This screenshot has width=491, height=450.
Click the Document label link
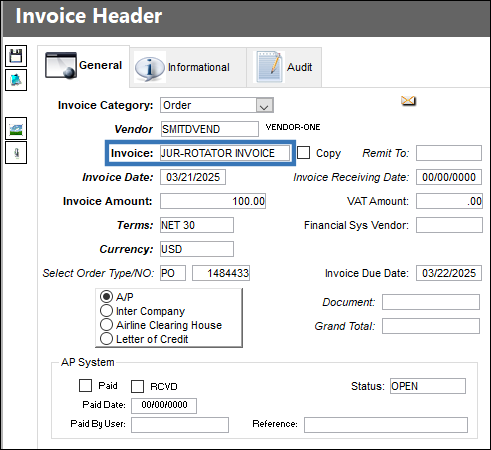coord(349,302)
